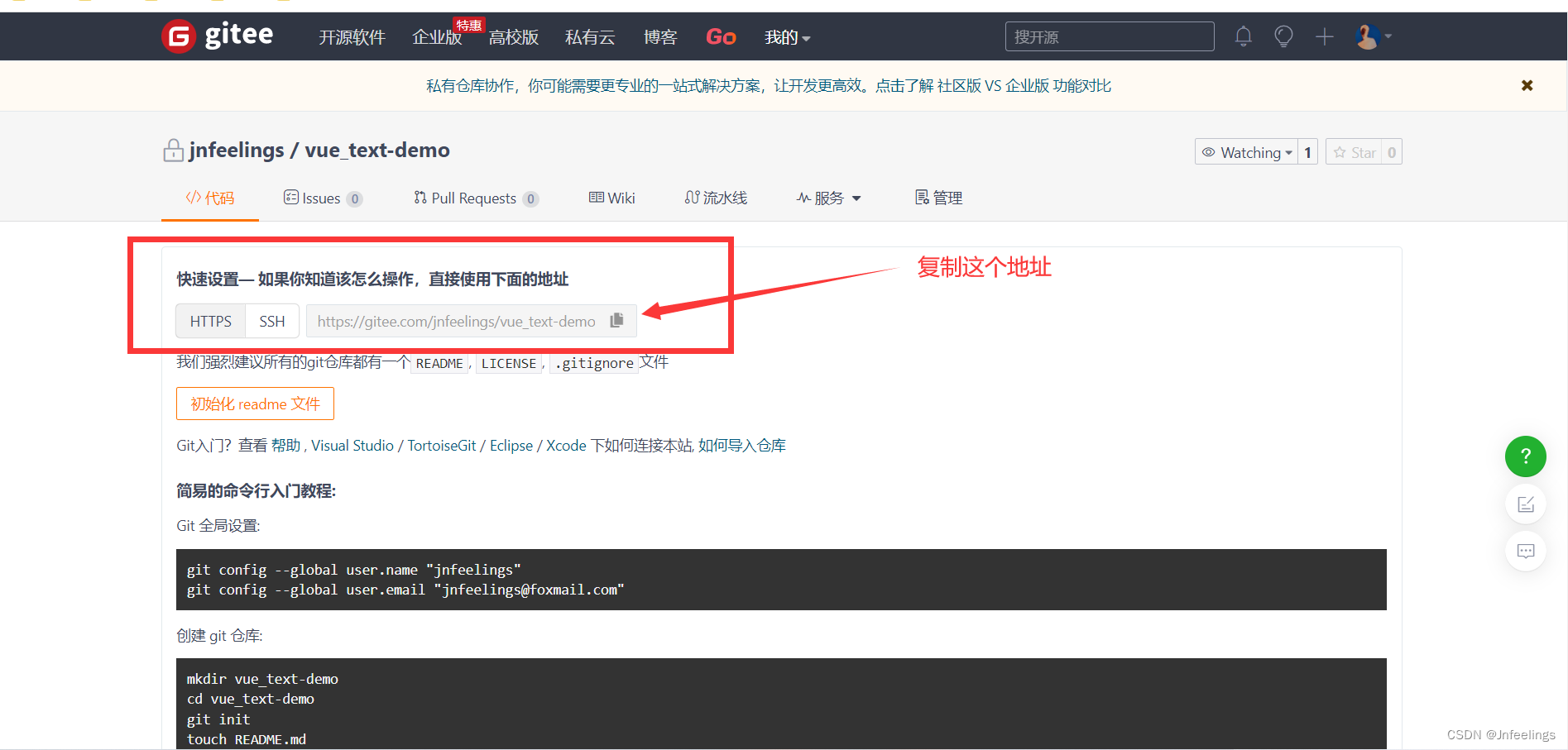Open the 流水线 tab

click(716, 198)
